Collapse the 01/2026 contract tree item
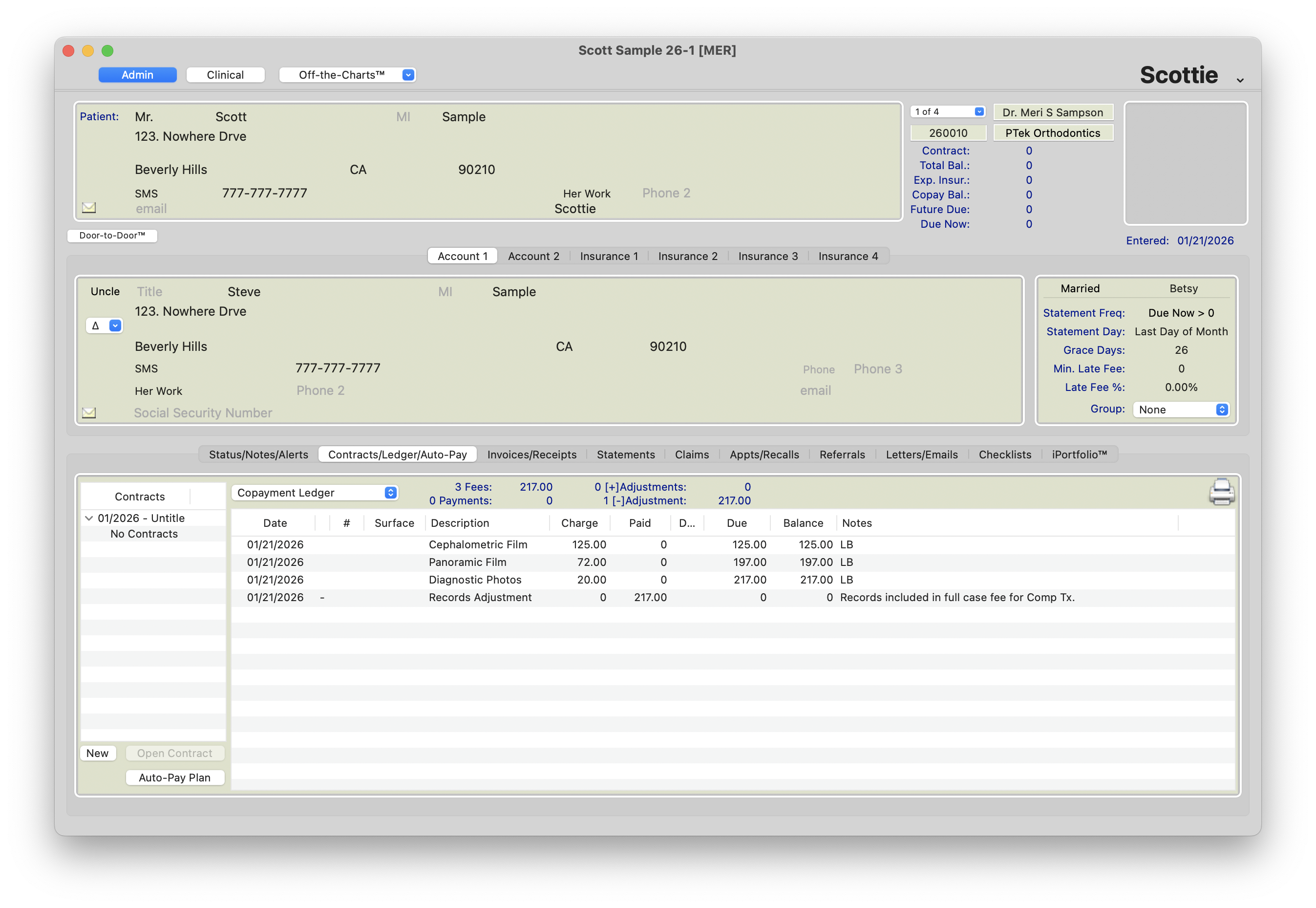Screen dimensions: 1316x908 tap(89, 519)
